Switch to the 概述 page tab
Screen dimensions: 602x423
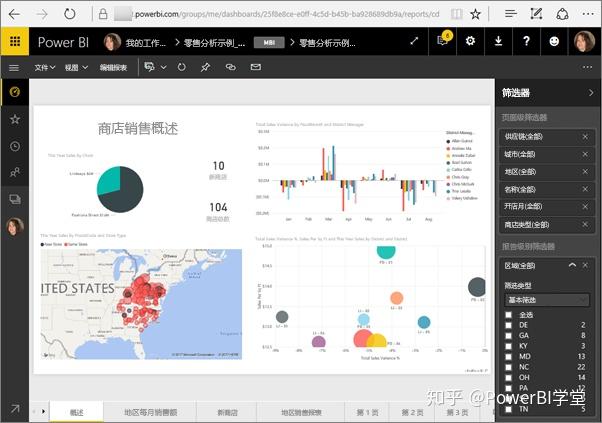tap(76, 412)
